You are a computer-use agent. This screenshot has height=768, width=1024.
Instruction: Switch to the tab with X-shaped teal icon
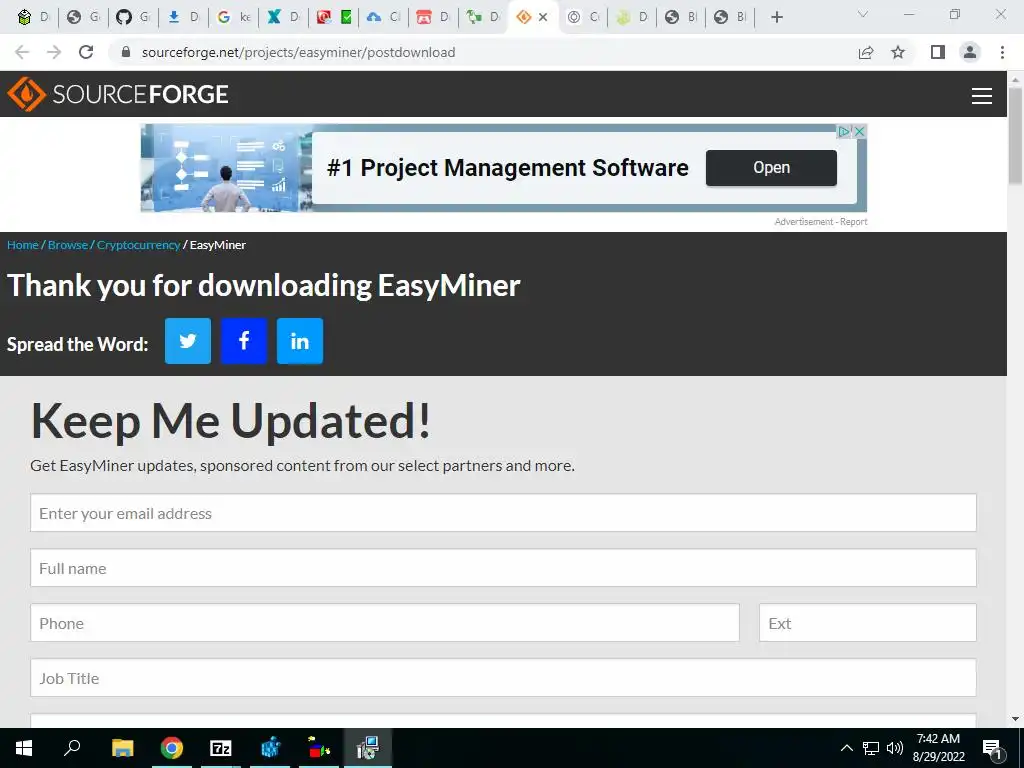pyautogui.click(x=283, y=18)
